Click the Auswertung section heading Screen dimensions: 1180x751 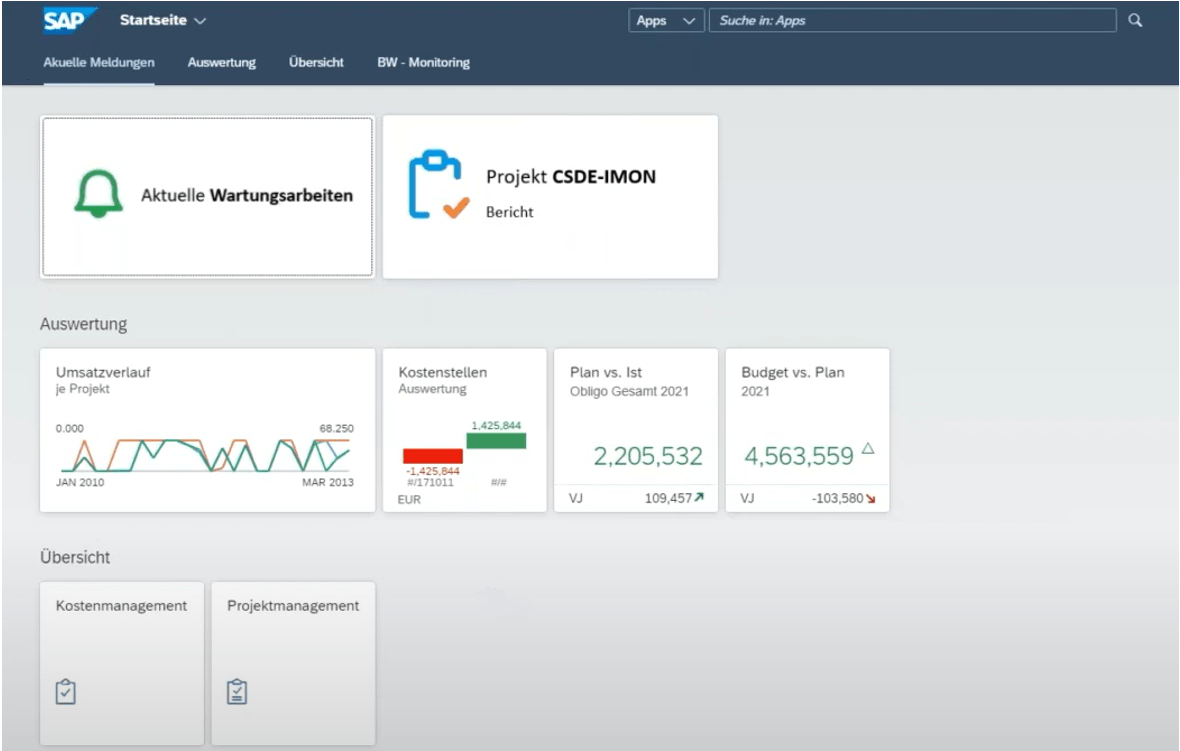(x=84, y=324)
